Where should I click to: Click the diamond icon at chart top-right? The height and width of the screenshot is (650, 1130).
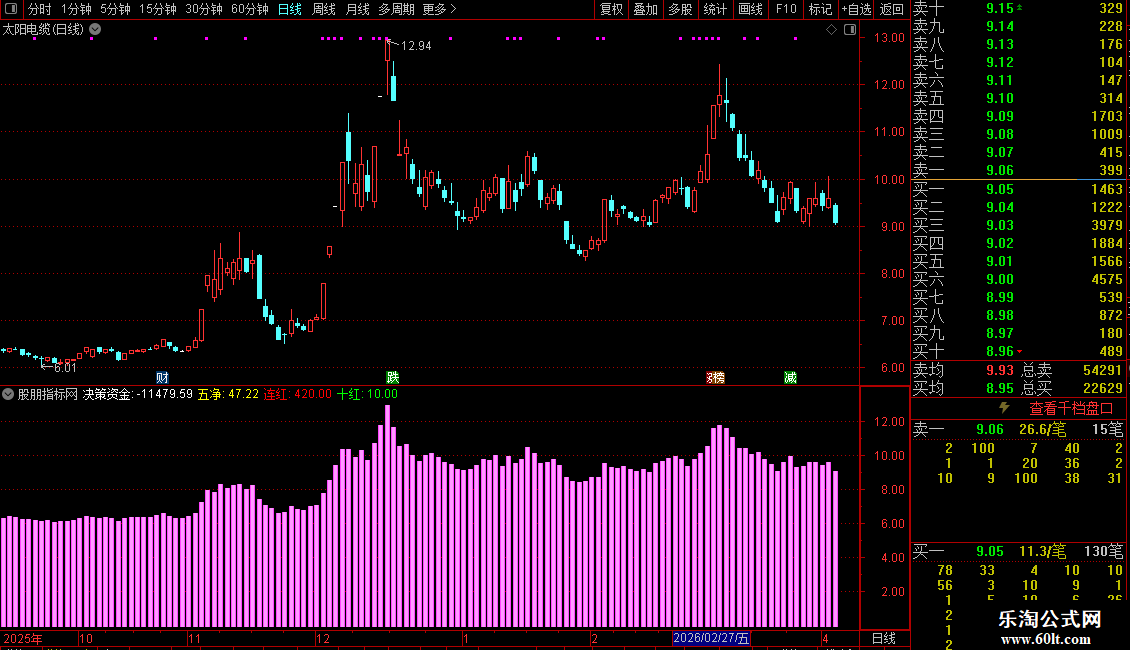(831, 30)
